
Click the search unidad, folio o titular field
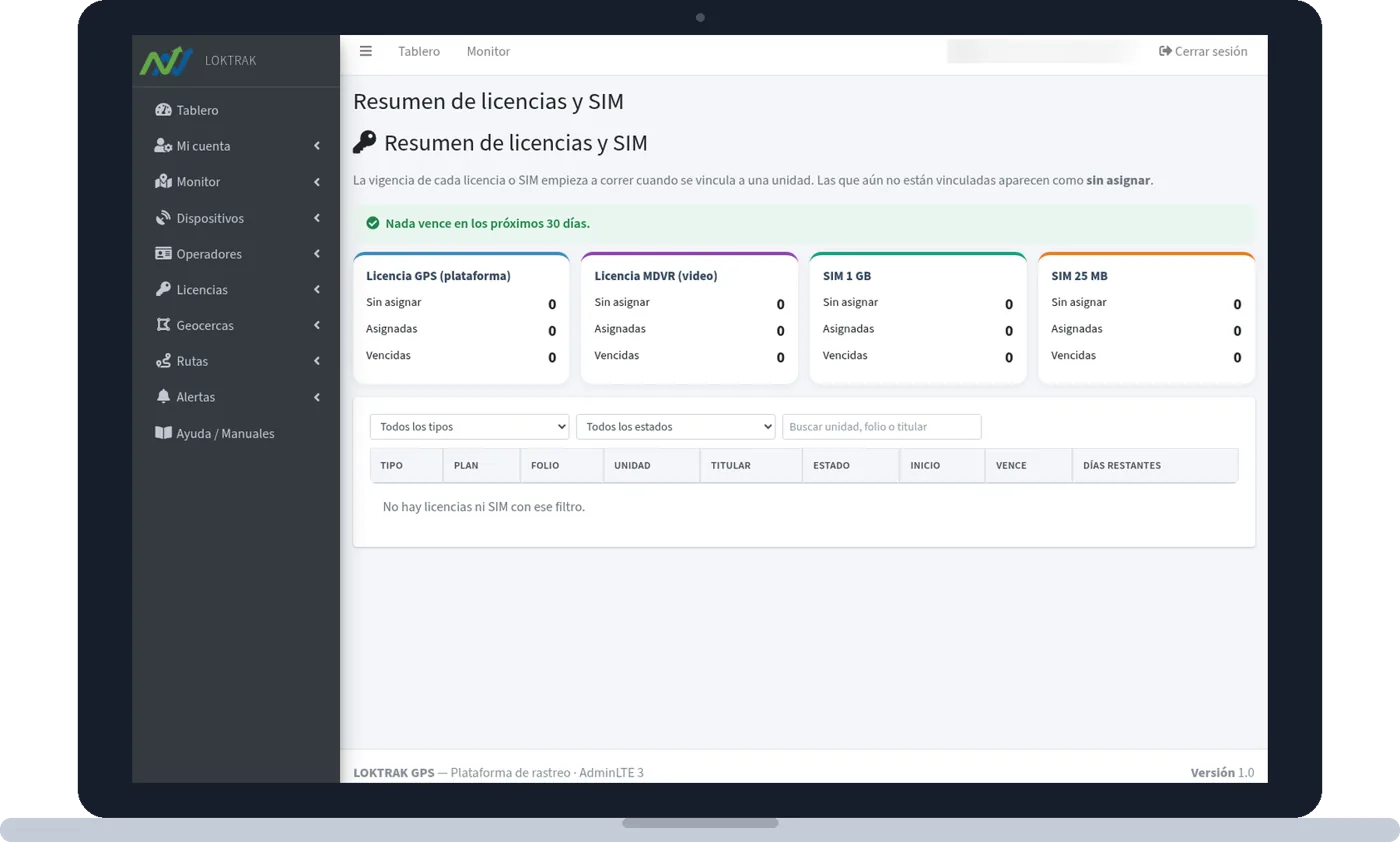click(x=881, y=427)
